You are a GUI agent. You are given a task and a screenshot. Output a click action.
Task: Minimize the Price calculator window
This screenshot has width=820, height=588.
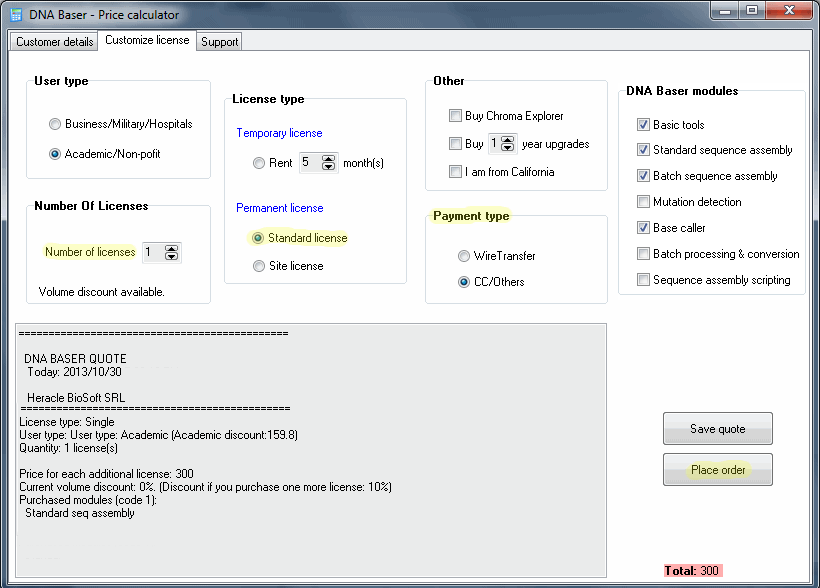point(724,11)
